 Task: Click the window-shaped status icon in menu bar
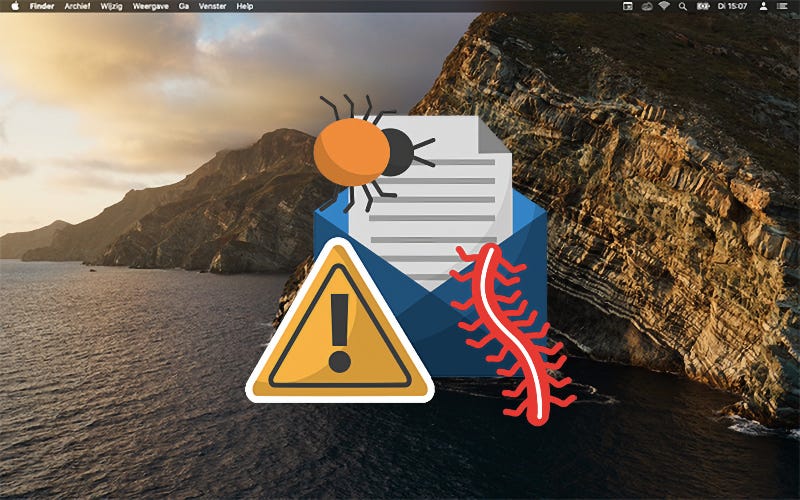click(x=628, y=6)
